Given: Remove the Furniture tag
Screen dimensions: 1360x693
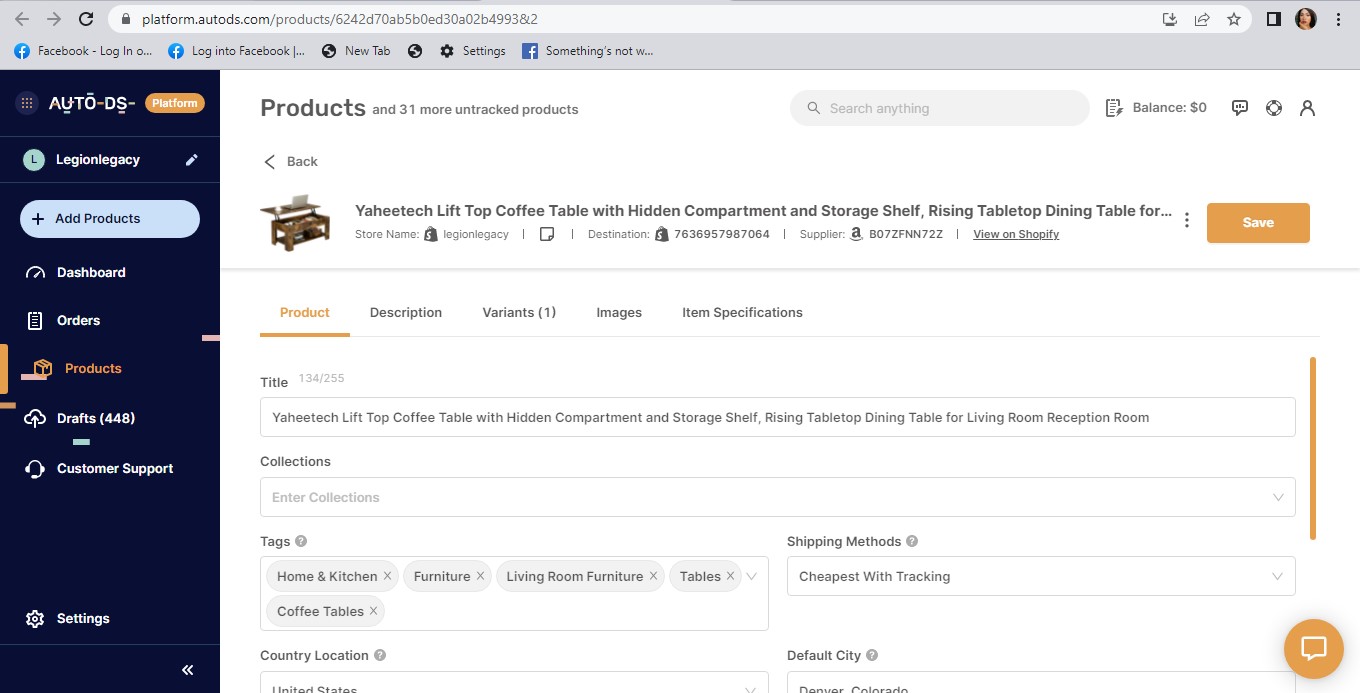Looking at the screenshot, I should (x=481, y=576).
